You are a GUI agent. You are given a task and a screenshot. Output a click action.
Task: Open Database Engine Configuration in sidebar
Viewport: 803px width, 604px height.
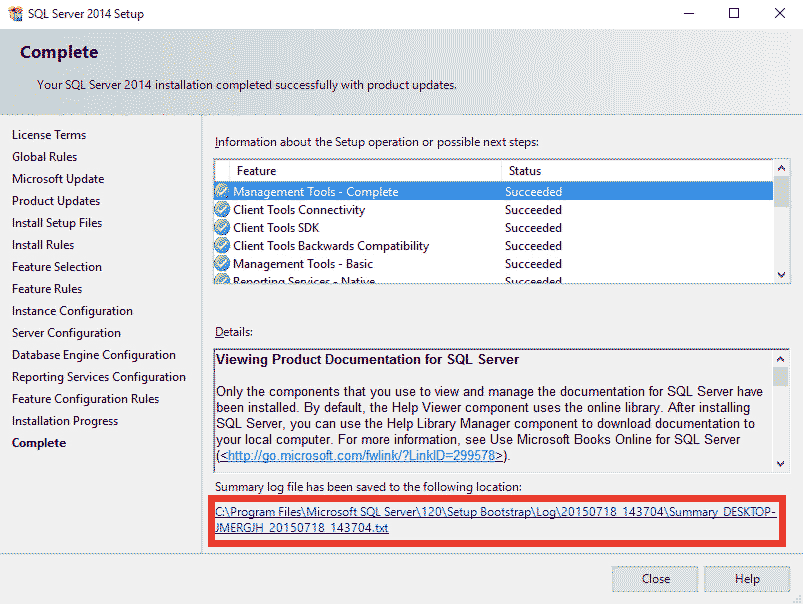coord(93,354)
